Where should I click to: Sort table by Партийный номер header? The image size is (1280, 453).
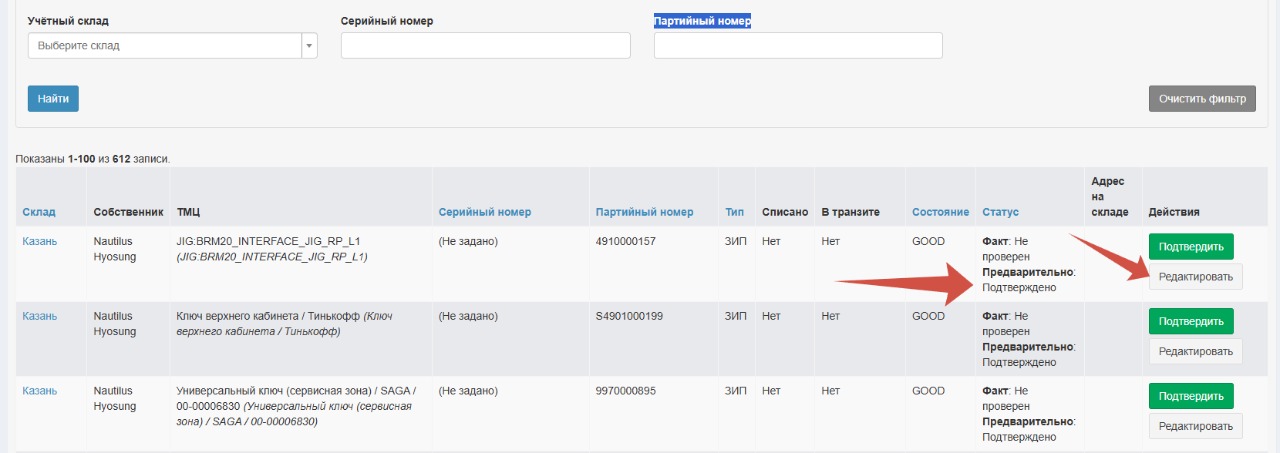point(644,212)
